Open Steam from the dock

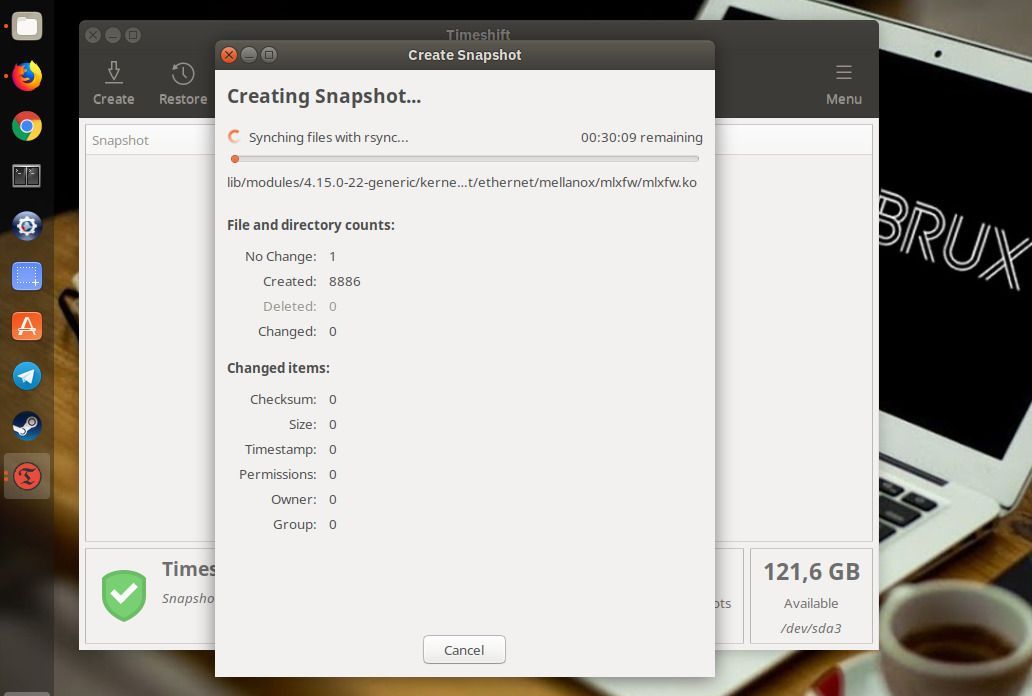coord(26,425)
